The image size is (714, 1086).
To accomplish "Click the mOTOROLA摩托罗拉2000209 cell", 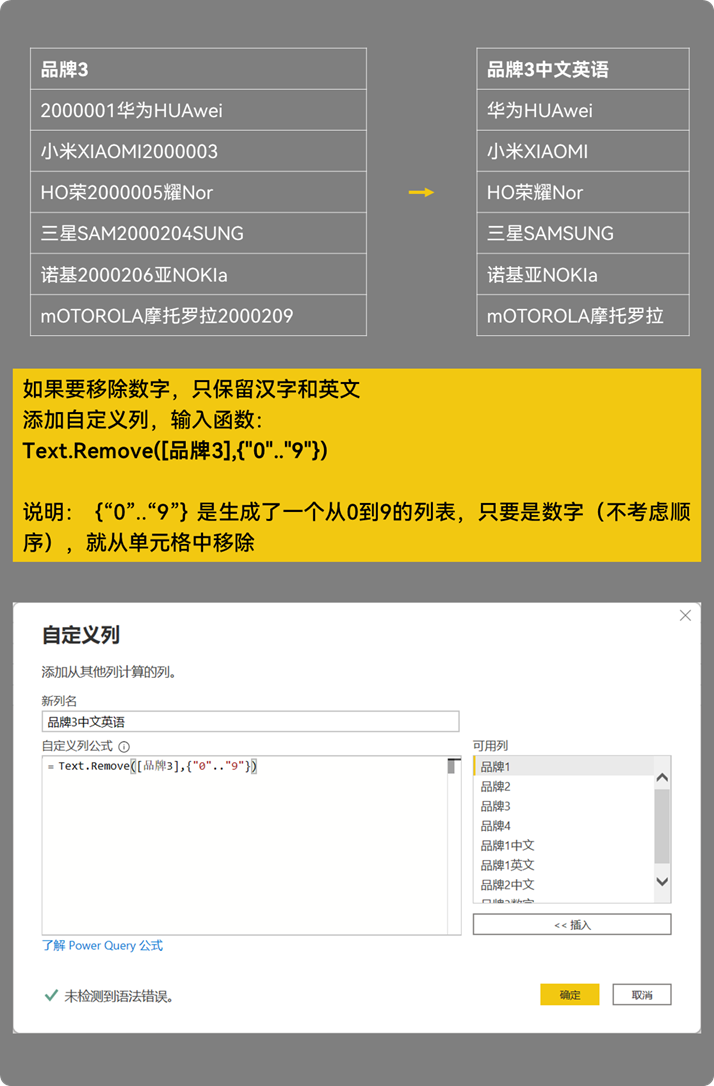I will tap(198, 315).
